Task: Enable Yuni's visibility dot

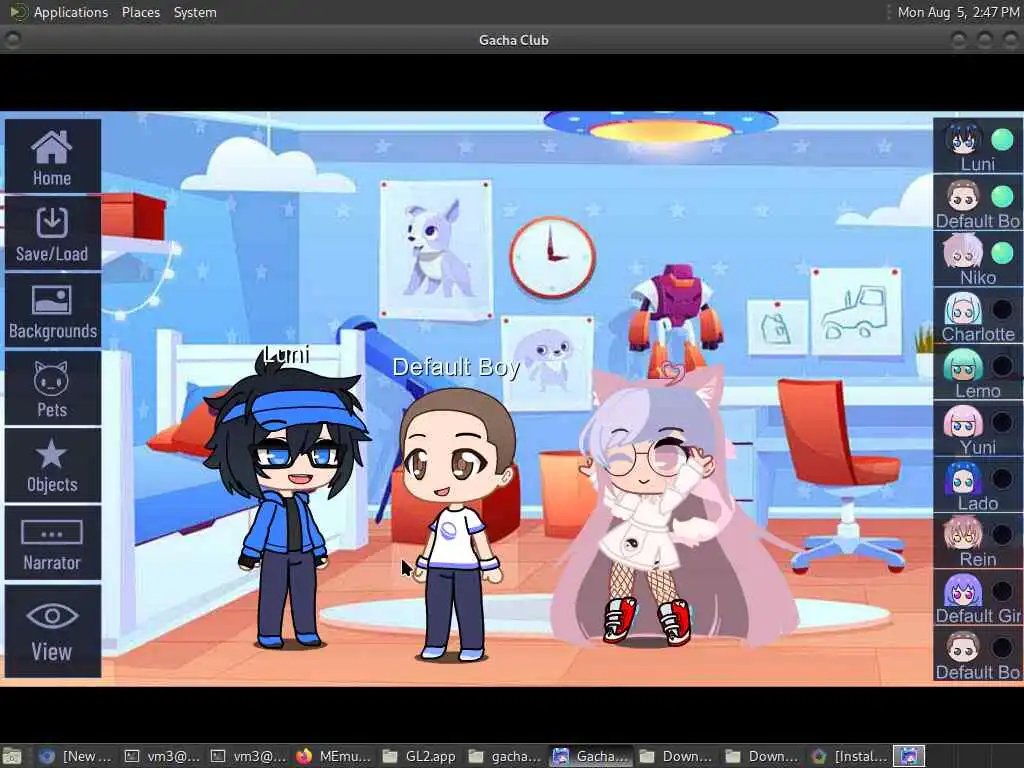Action: coord(1002,422)
